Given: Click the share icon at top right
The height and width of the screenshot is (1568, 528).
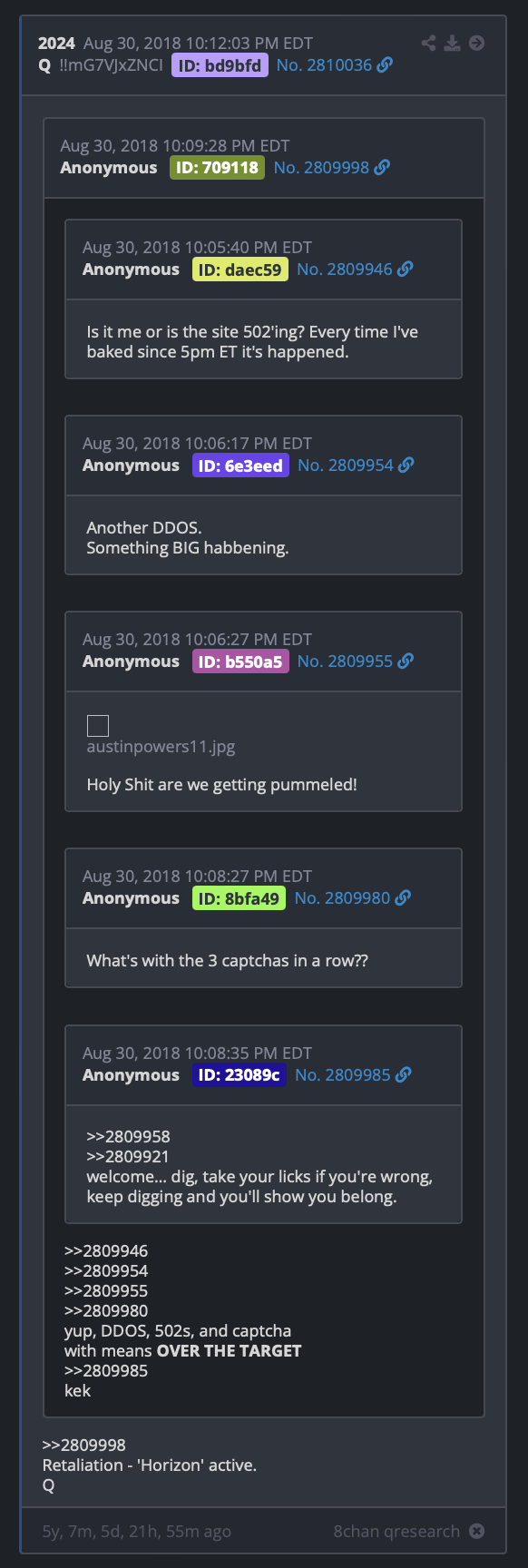Looking at the screenshot, I should pos(428,43).
